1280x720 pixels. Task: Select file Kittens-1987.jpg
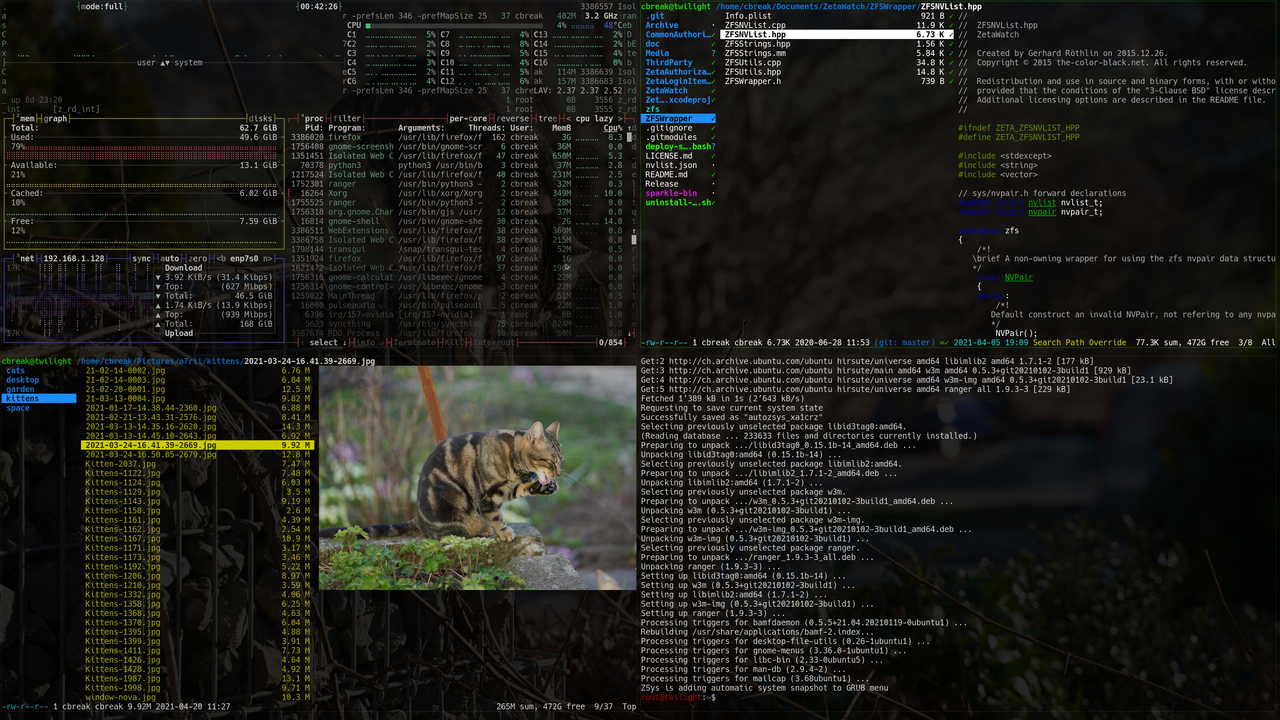[x=198, y=679]
